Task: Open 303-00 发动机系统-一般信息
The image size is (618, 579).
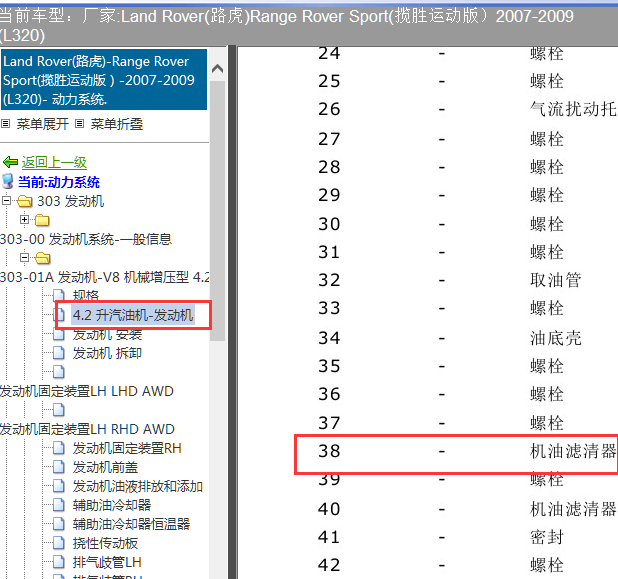Action: click(86, 239)
